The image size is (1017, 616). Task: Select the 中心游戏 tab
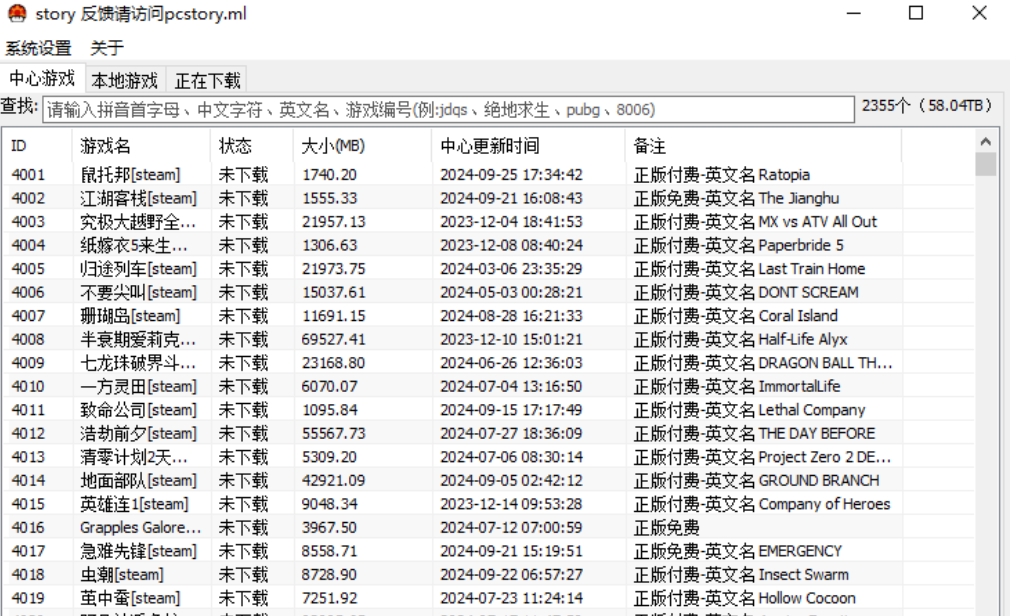pyautogui.click(x=42, y=79)
